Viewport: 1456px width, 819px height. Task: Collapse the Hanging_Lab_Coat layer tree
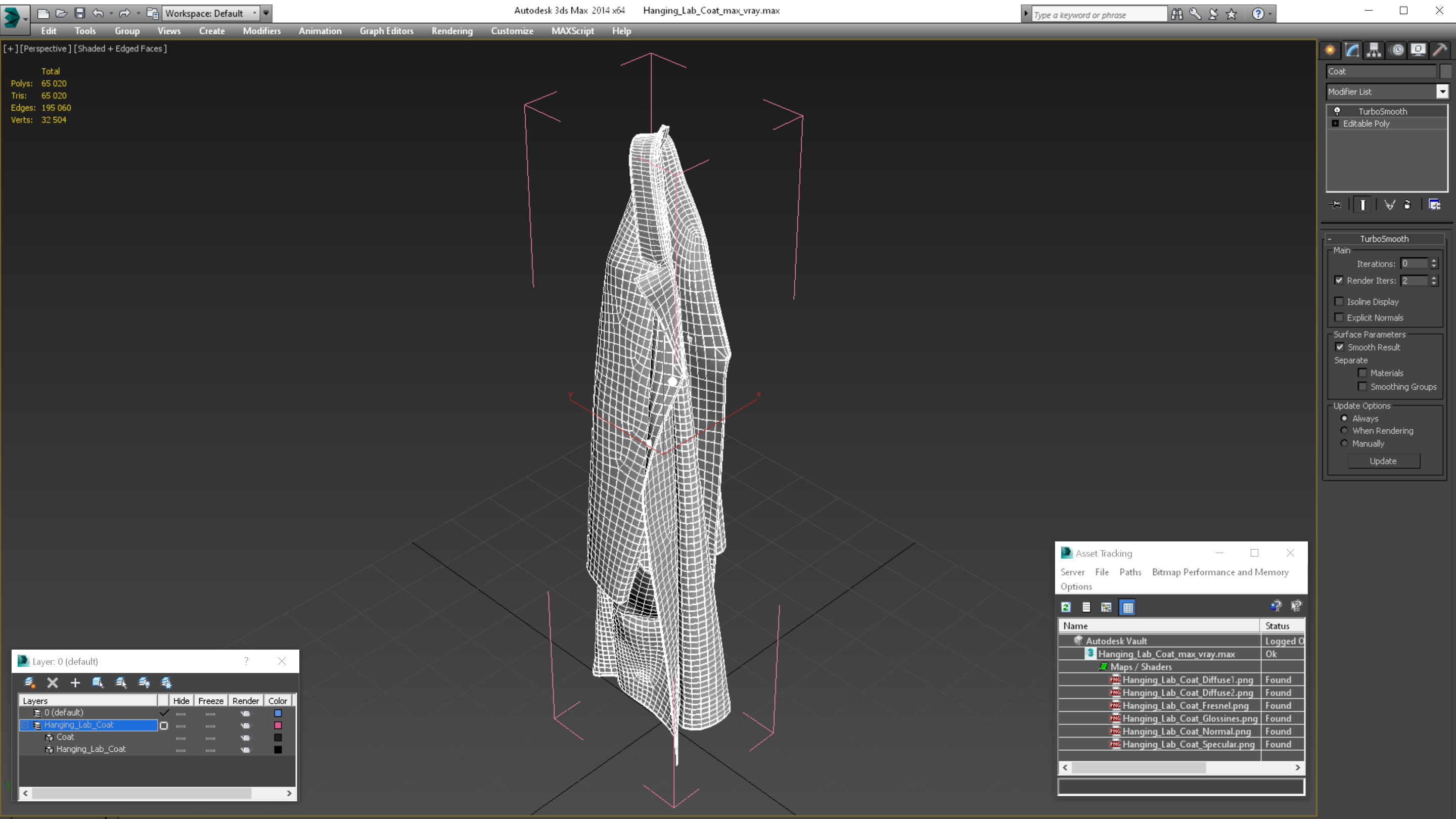[x=25, y=725]
